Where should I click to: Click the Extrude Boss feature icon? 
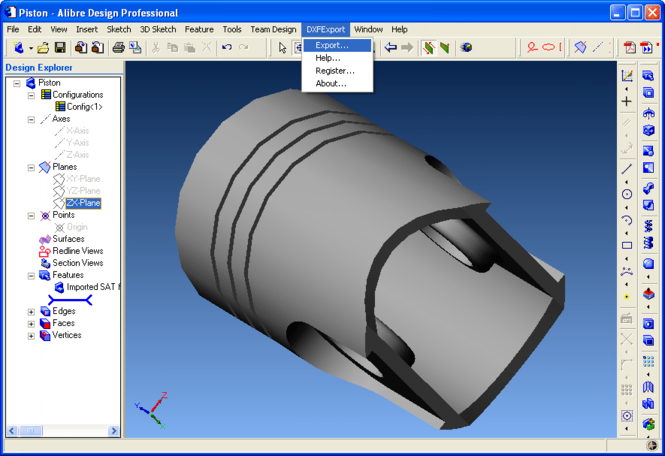click(x=648, y=76)
